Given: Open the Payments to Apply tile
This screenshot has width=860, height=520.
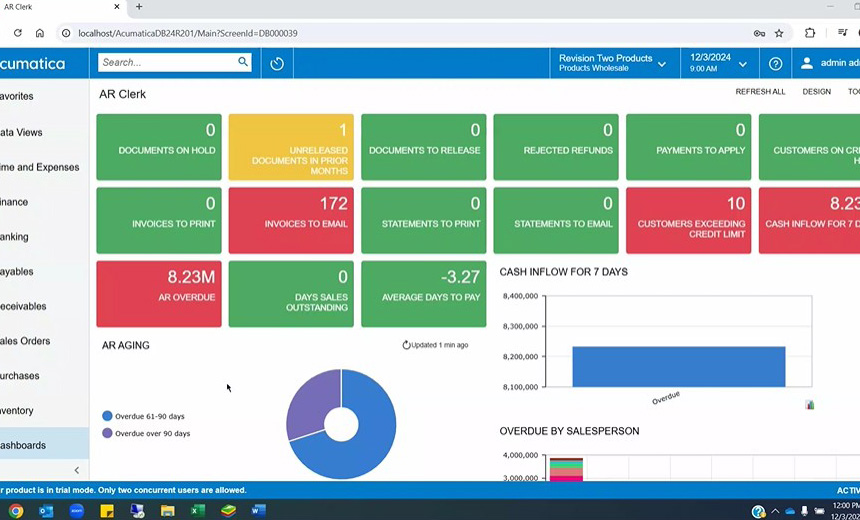Looking at the screenshot, I should (x=688, y=147).
